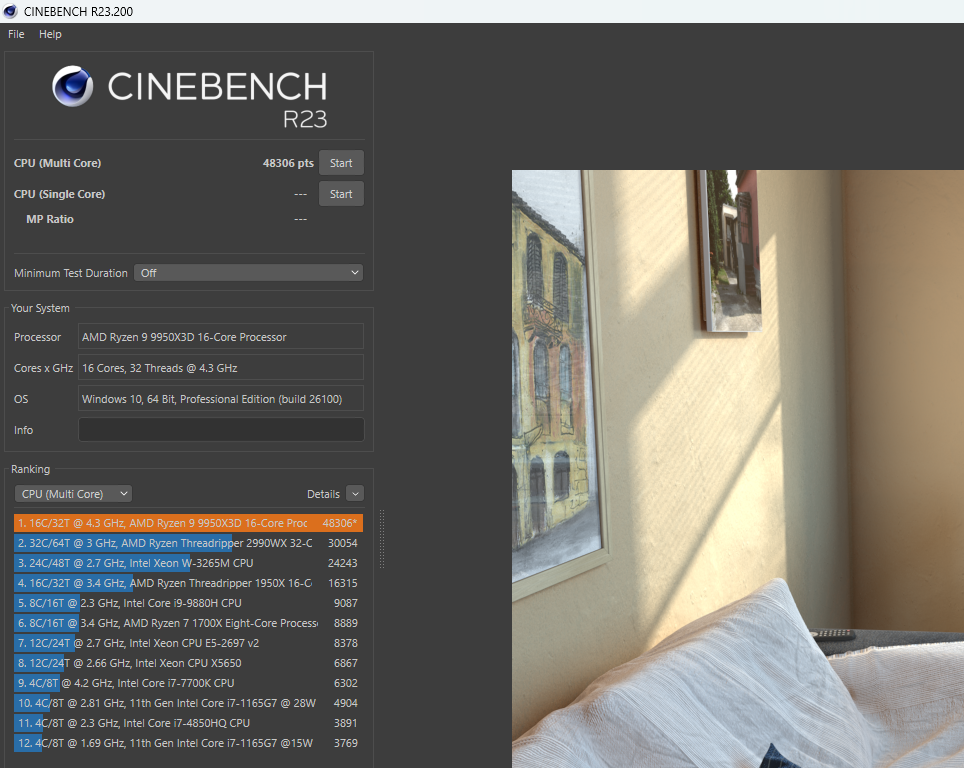964x768 pixels.
Task: Select the Xeon E5-2697 v2 ranking row
Action: click(188, 643)
